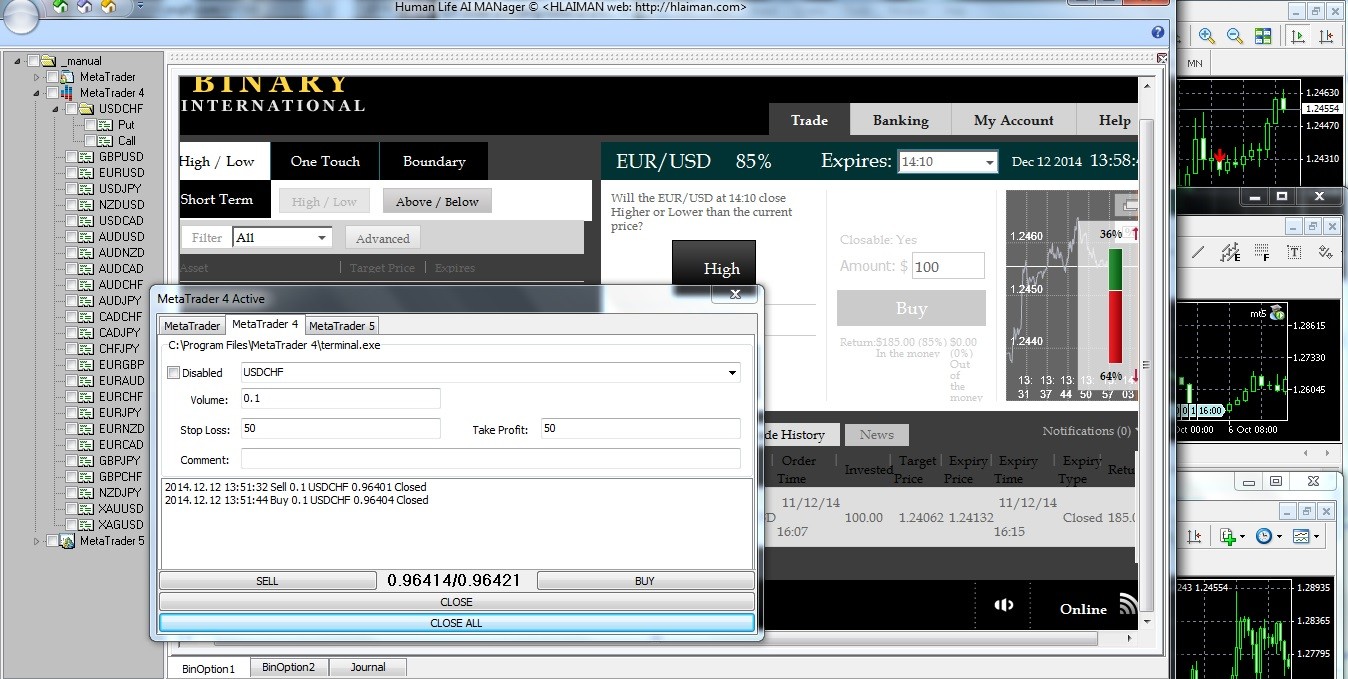This screenshot has height=679, width=1348.
Task: Collapse the USDCHF tree node
Action: pyautogui.click(x=56, y=109)
